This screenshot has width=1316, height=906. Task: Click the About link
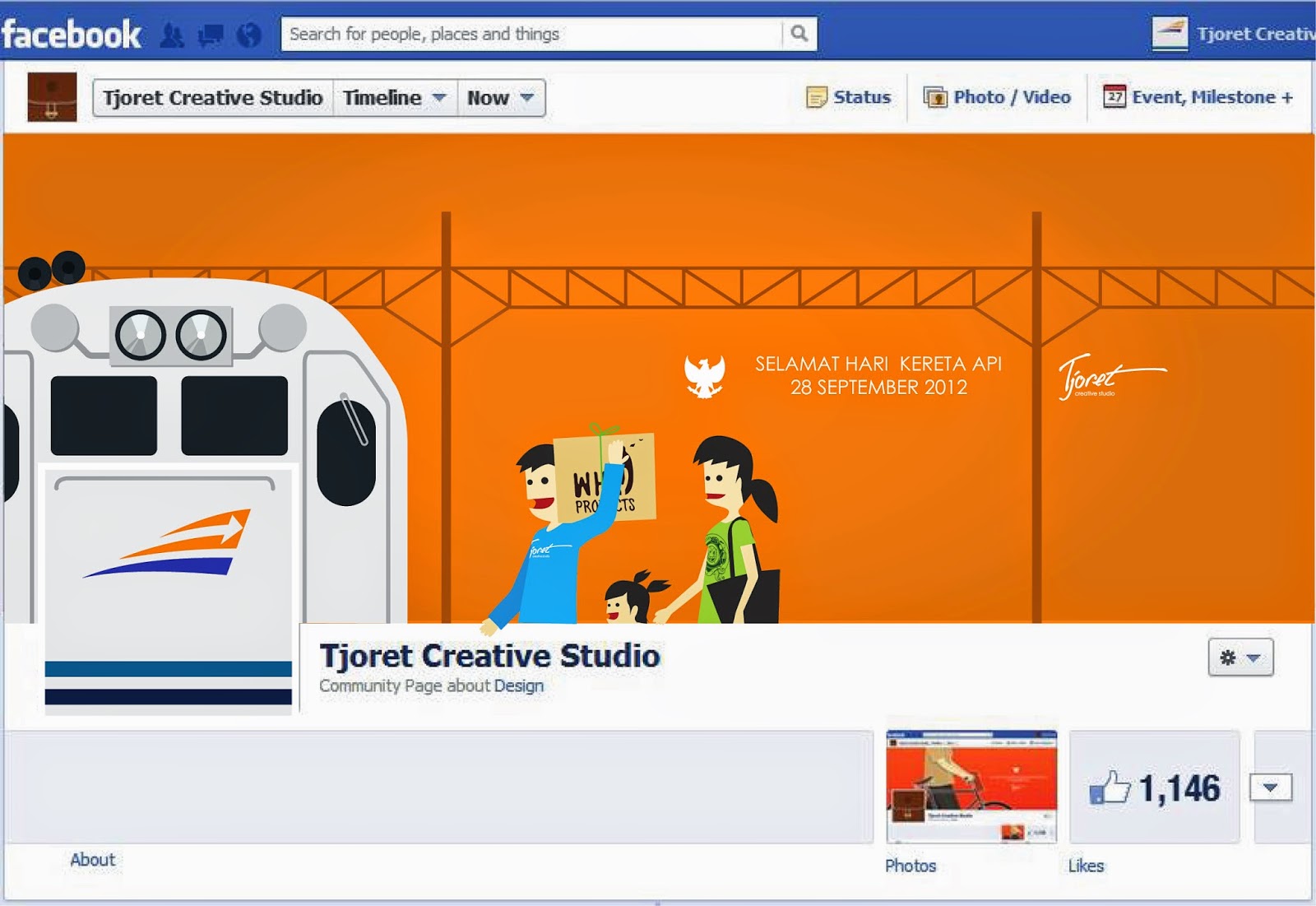[93, 860]
